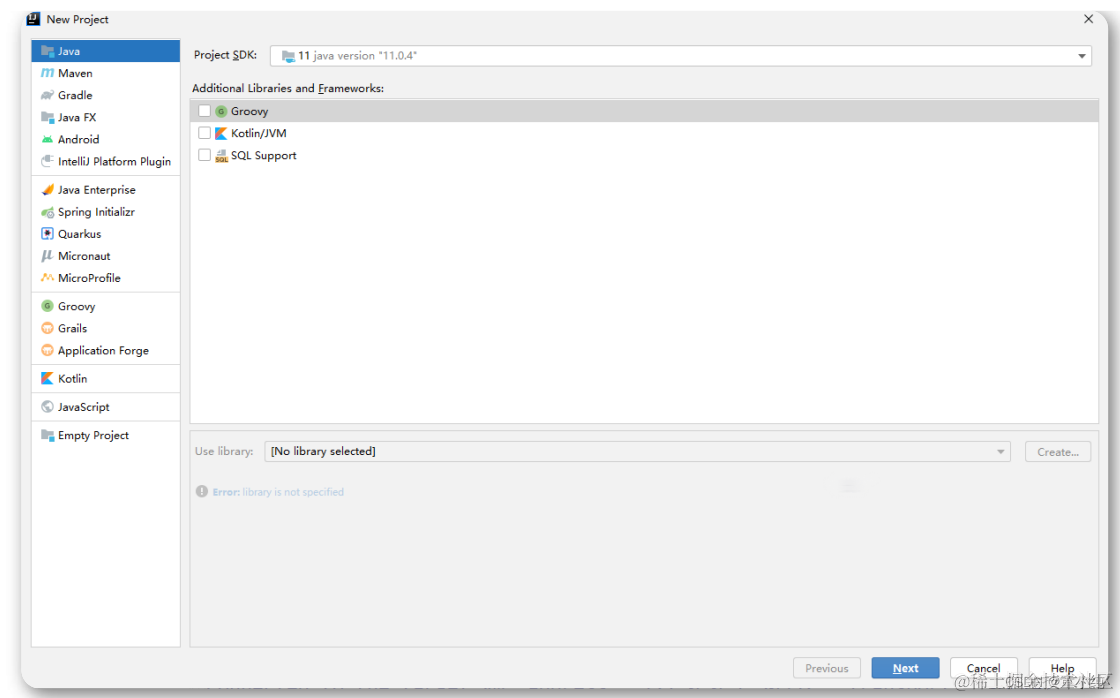1120x698 pixels.
Task: Click the JavaScript globe icon
Action: 47,407
